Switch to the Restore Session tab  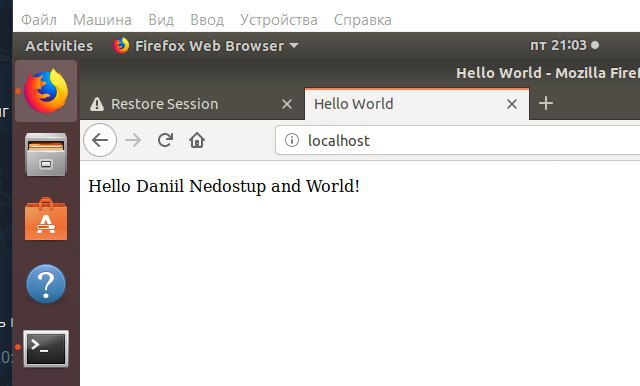pyautogui.click(x=192, y=104)
